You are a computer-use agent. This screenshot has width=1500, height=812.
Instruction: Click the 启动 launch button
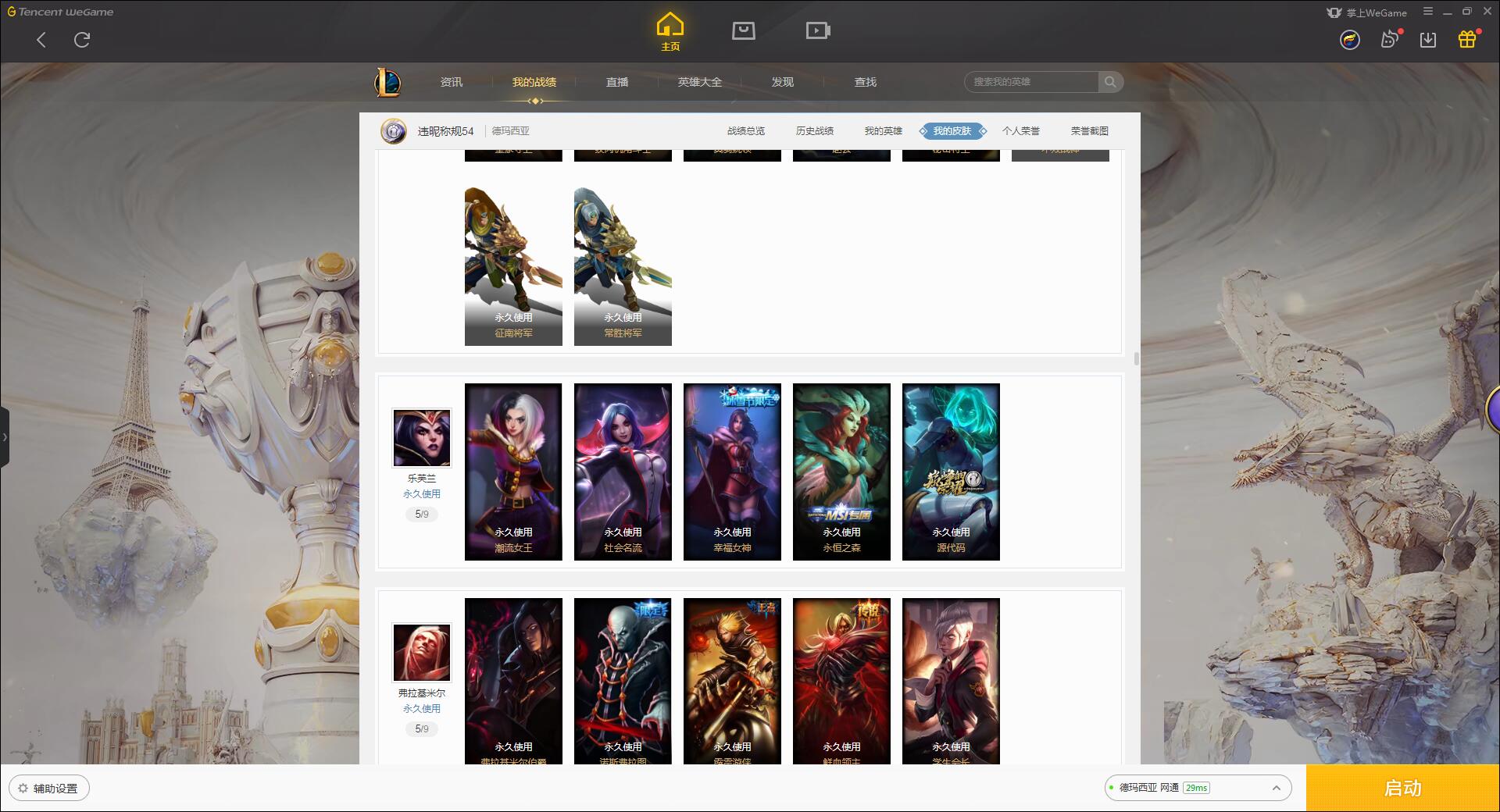click(x=1402, y=788)
